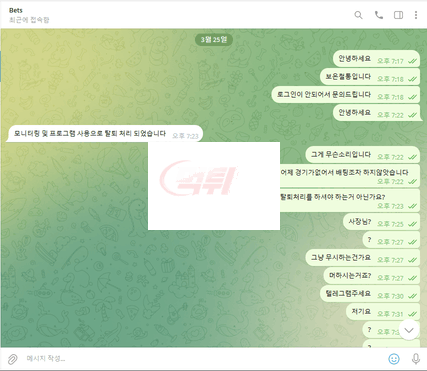Image resolution: width=427 pixels, height=371 pixels.
Task: Jump to bottom with round down-arrow button
Action: [x=409, y=330]
